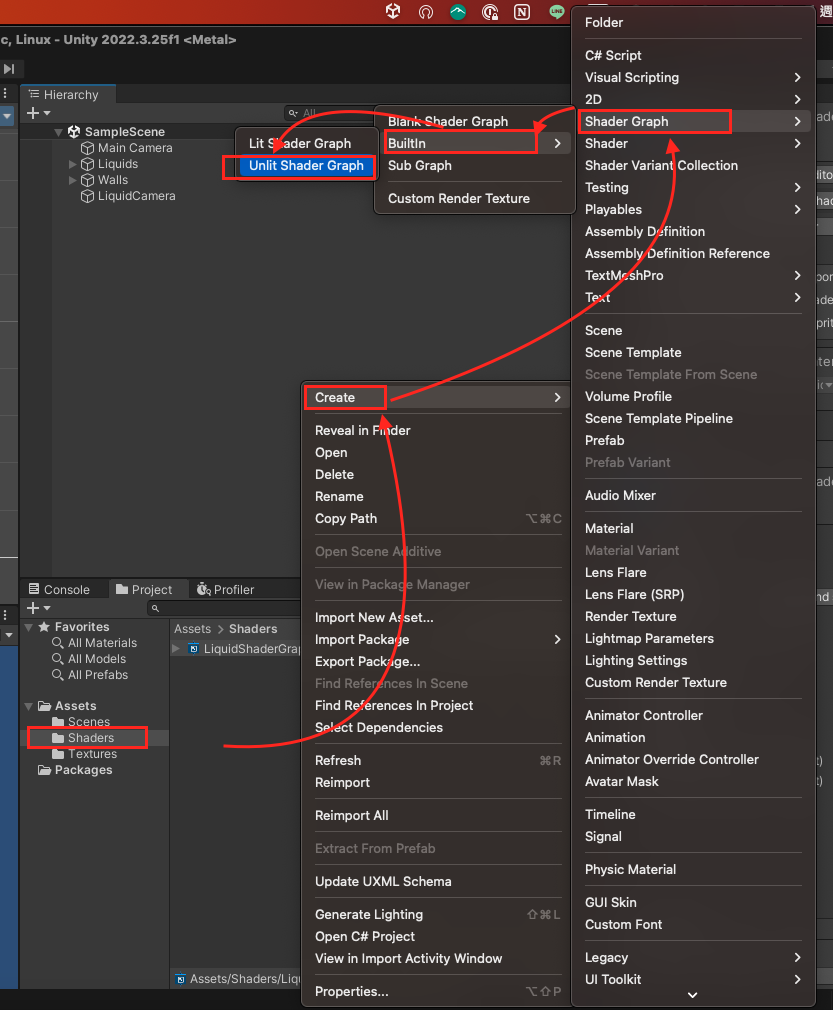The width and height of the screenshot is (833, 1010).
Task: Switch to the Profiler tab
Action: [225, 589]
